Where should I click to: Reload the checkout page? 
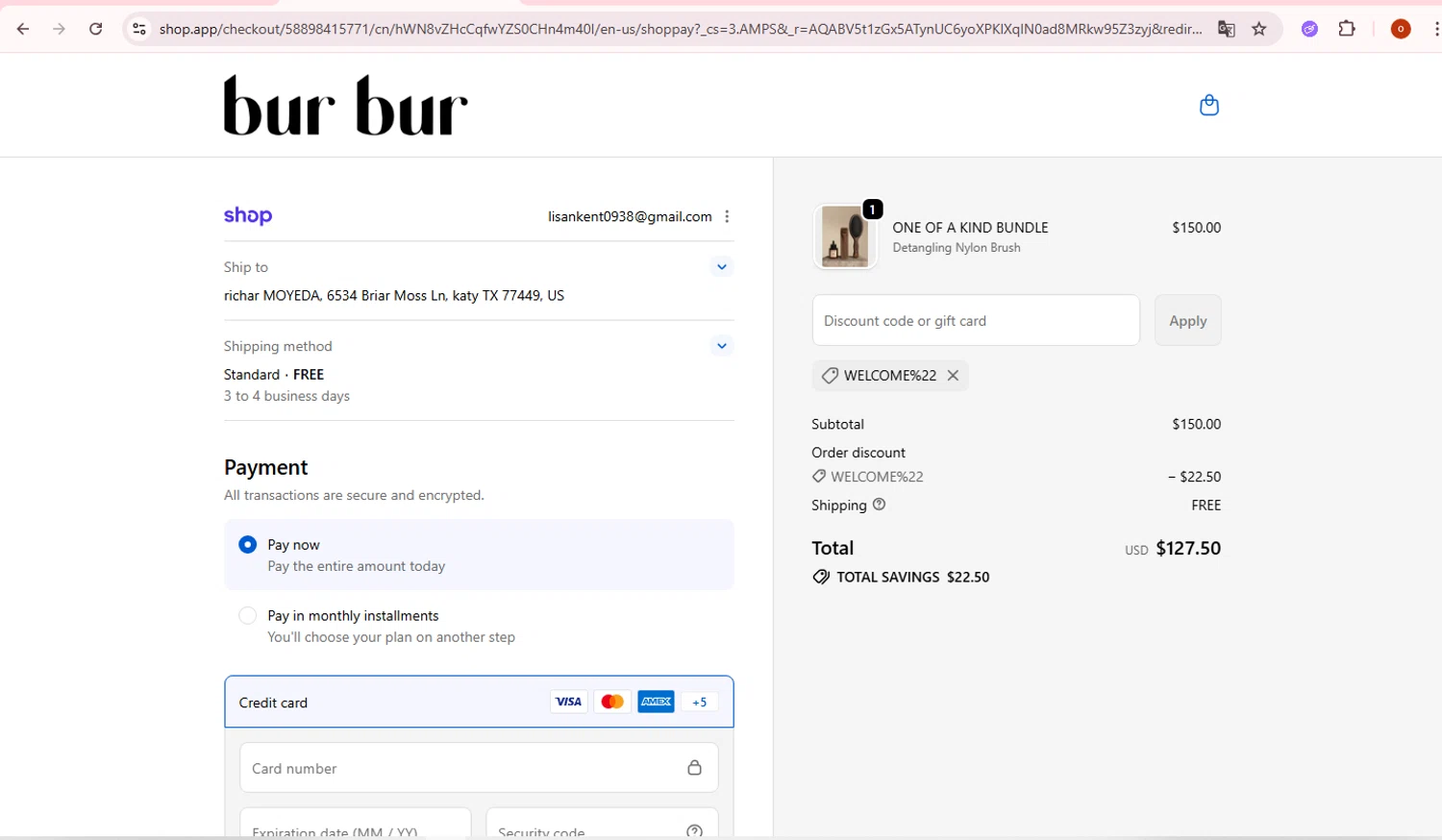point(95,29)
